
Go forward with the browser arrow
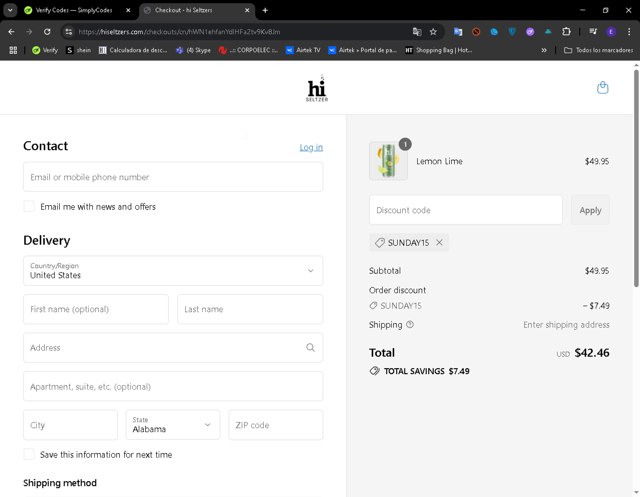[29, 32]
